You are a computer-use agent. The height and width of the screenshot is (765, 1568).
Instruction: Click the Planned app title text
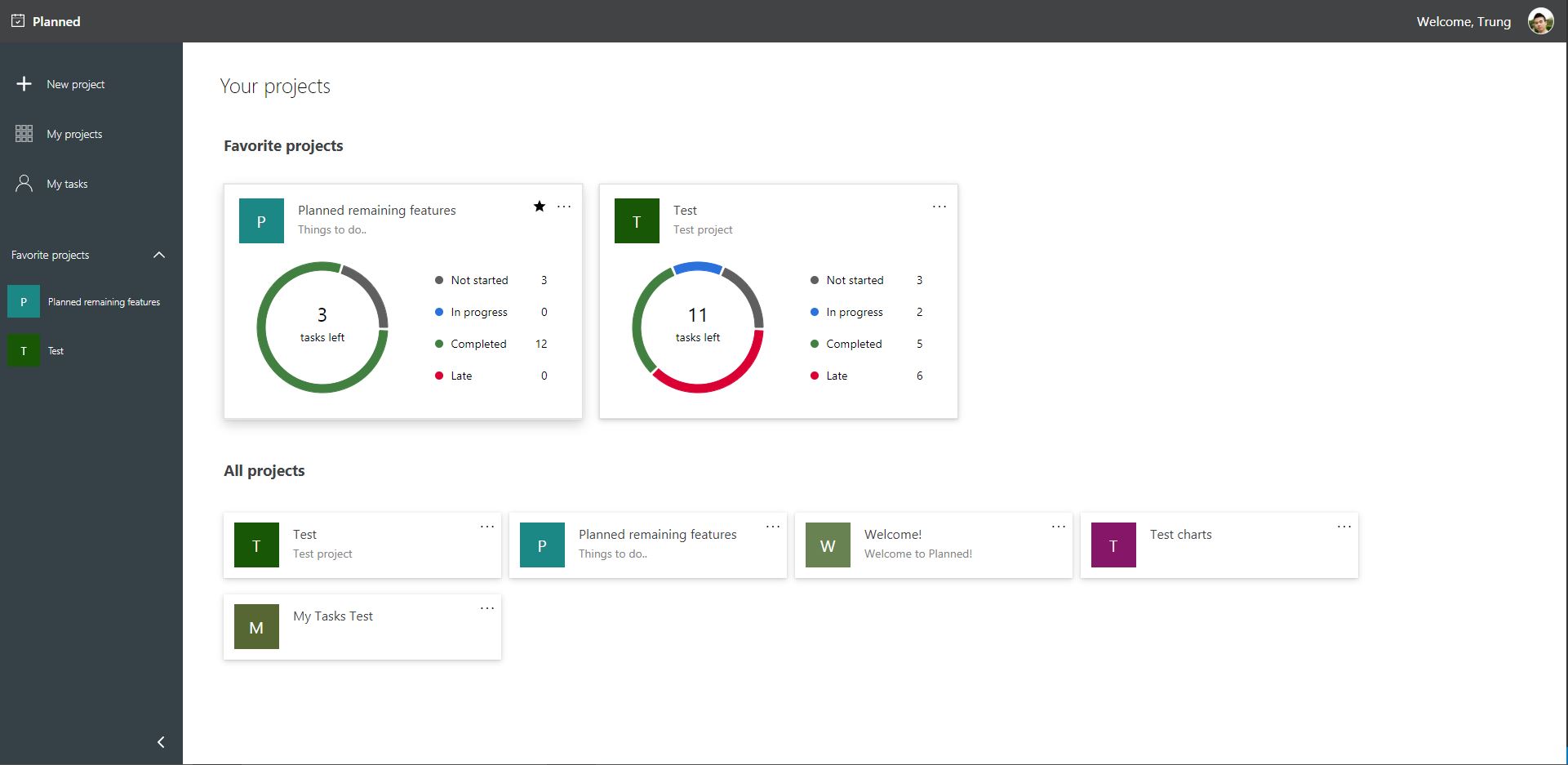(x=56, y=22)
